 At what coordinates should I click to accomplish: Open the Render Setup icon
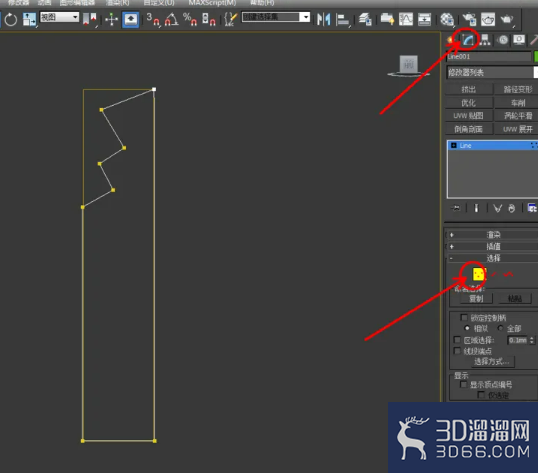click(469, 19)
